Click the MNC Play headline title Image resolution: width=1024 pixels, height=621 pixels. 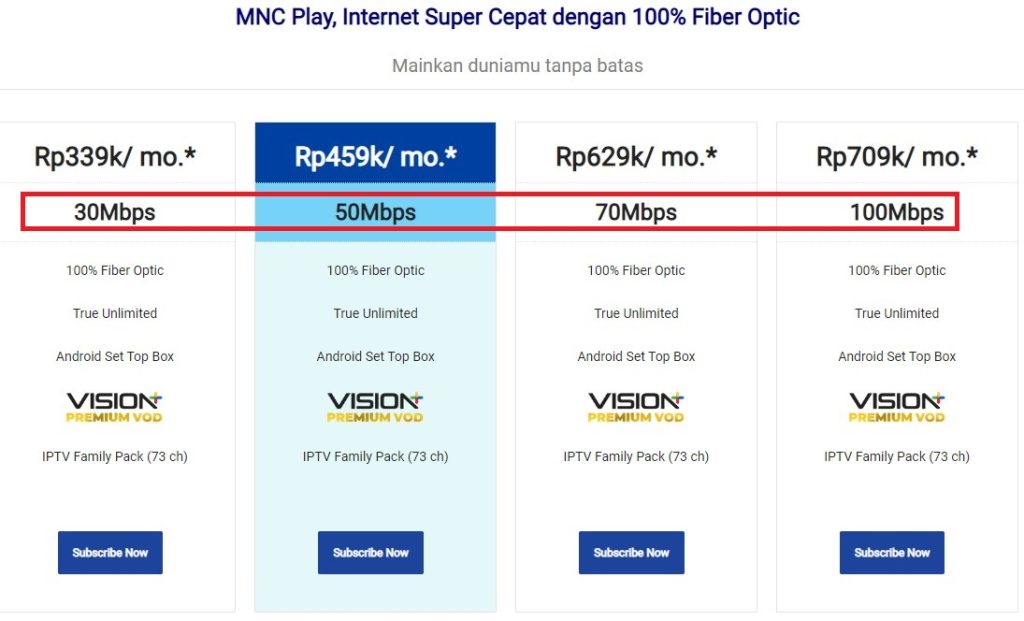(x=517, y=17)
